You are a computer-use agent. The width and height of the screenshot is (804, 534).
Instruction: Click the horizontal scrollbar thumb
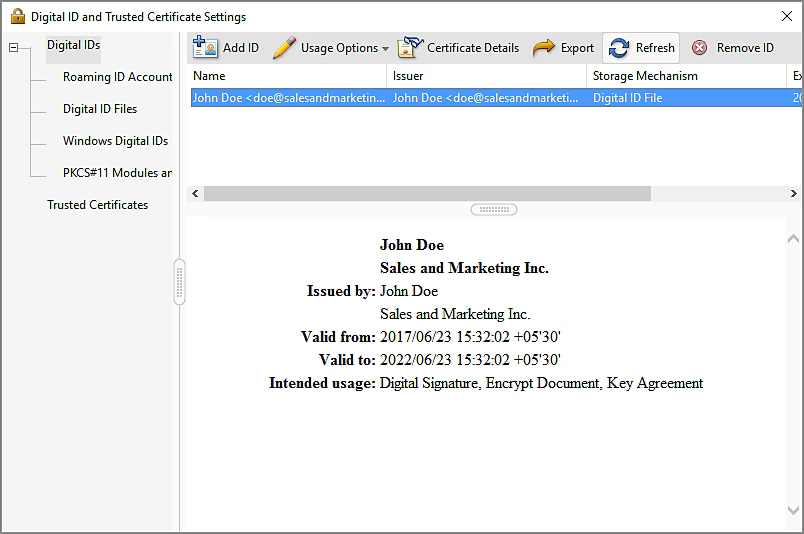(x=428, y=193)
